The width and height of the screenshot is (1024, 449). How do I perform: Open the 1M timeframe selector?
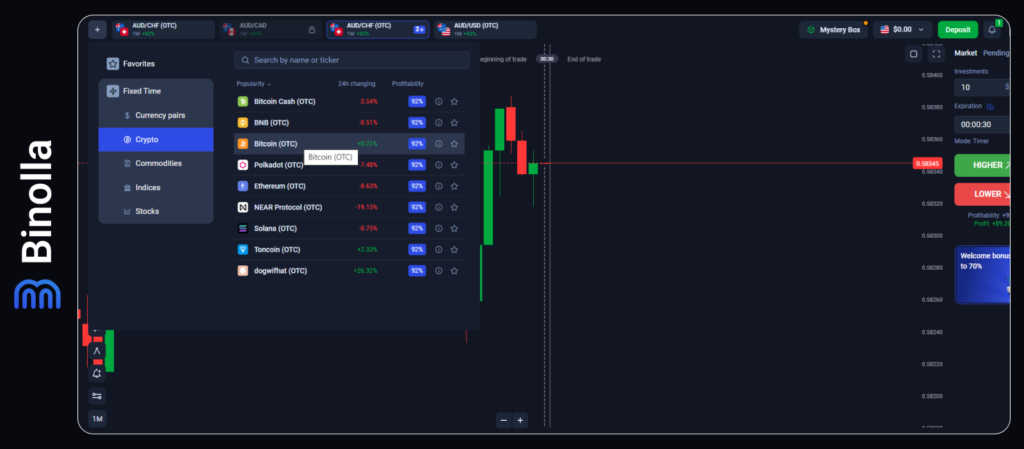[97, 418]
